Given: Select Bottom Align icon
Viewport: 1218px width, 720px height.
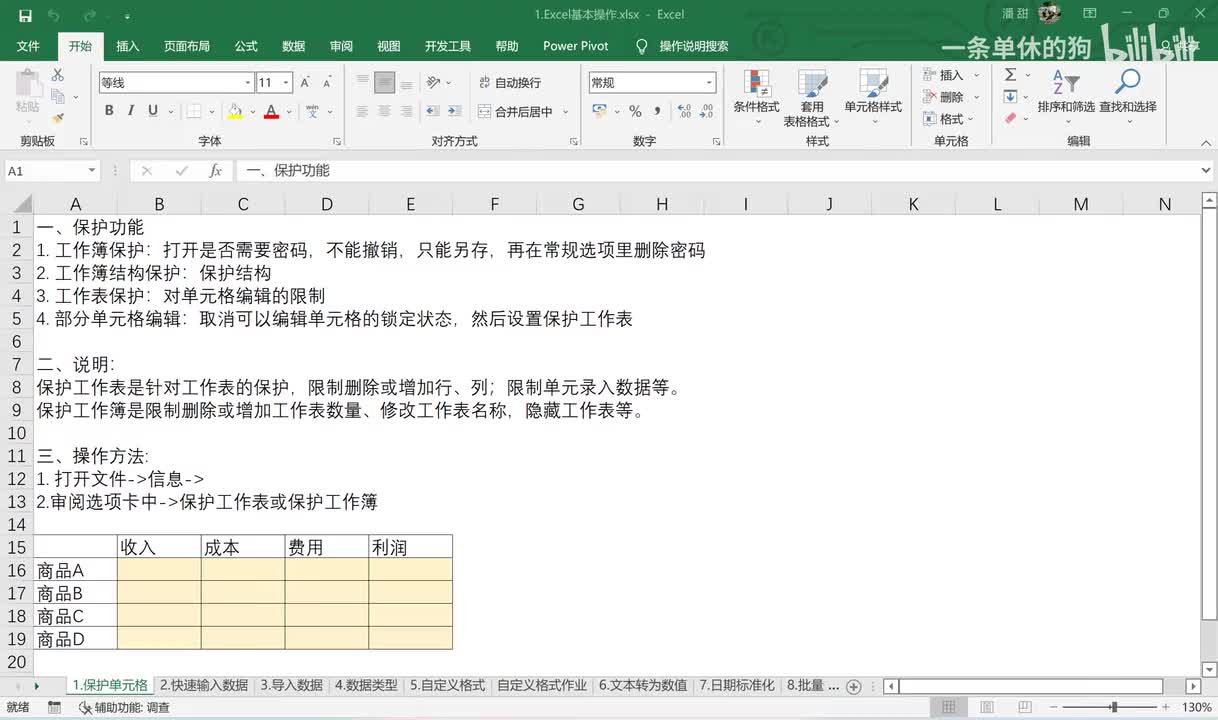Looking at the screenshot, I should (x=406, y=82).
